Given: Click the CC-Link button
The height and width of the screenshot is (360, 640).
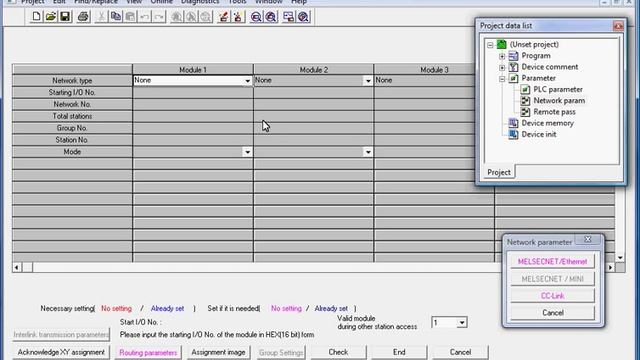Looking at the screenshot, I should pos(552,296).
